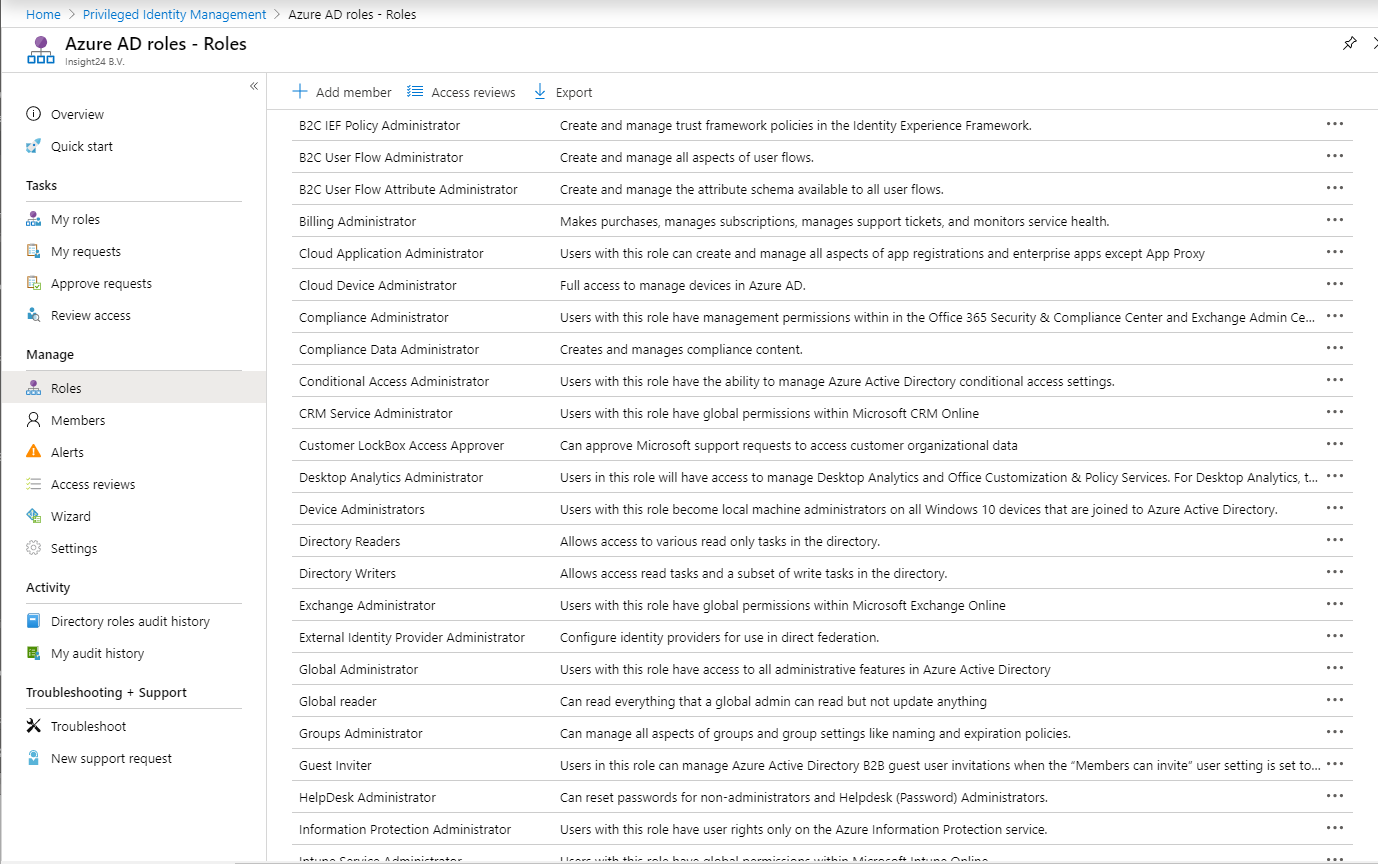This screenshot has width=1378, height=864.
Task: Click the toolbar Access reviews checklist icon
Action: coord(415,92)
